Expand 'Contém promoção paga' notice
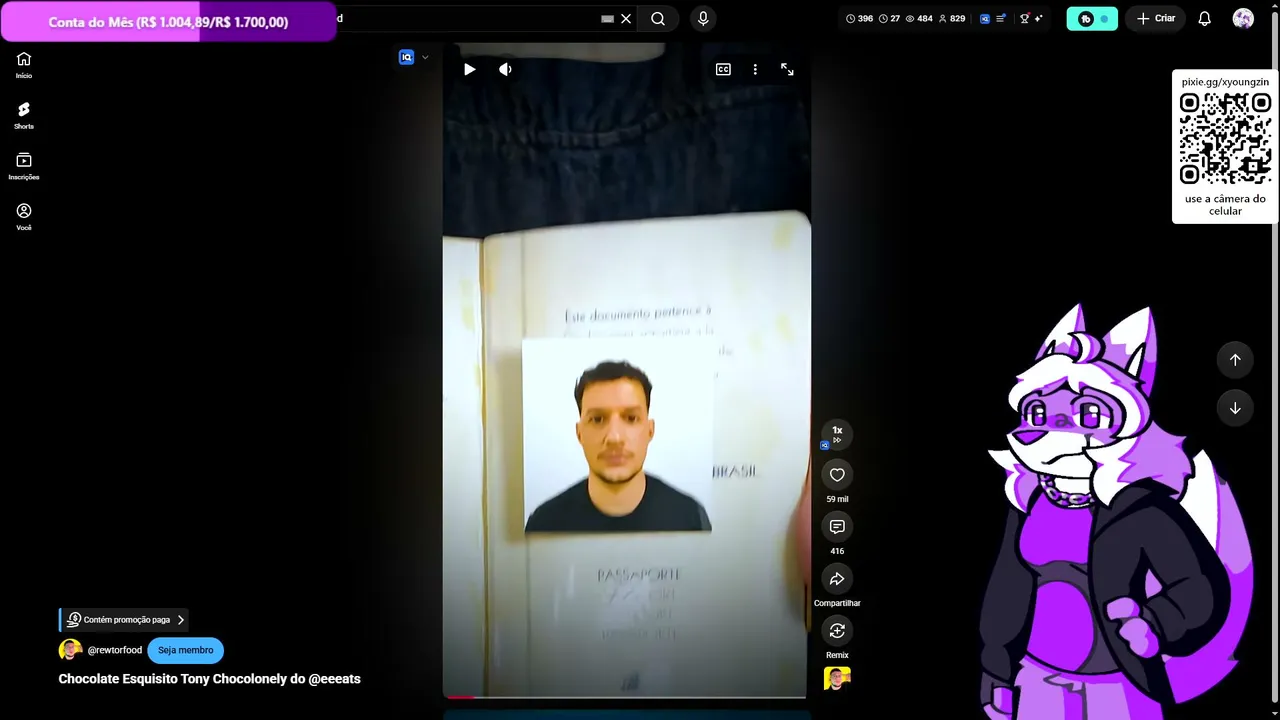This screenshot has height=720, width=1280. [x=125, y=620]
